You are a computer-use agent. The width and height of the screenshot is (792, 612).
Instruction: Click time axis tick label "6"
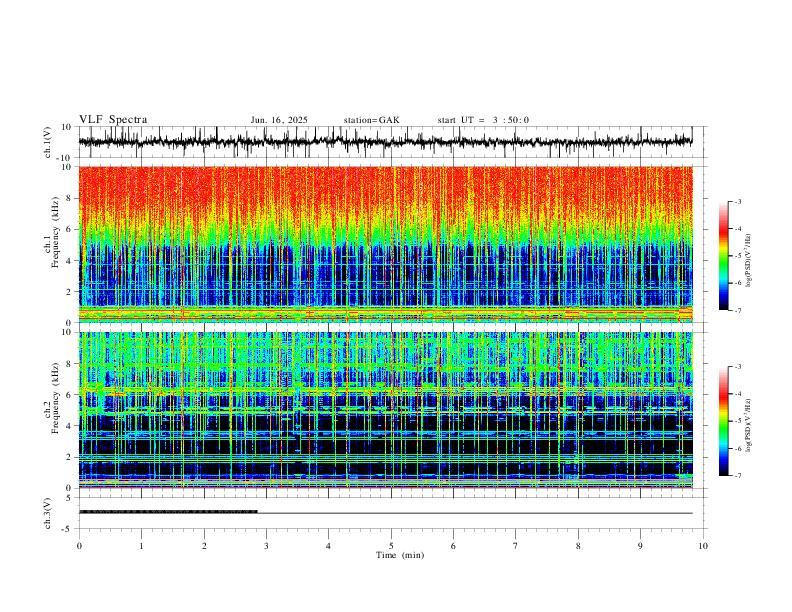pos(454,546)
